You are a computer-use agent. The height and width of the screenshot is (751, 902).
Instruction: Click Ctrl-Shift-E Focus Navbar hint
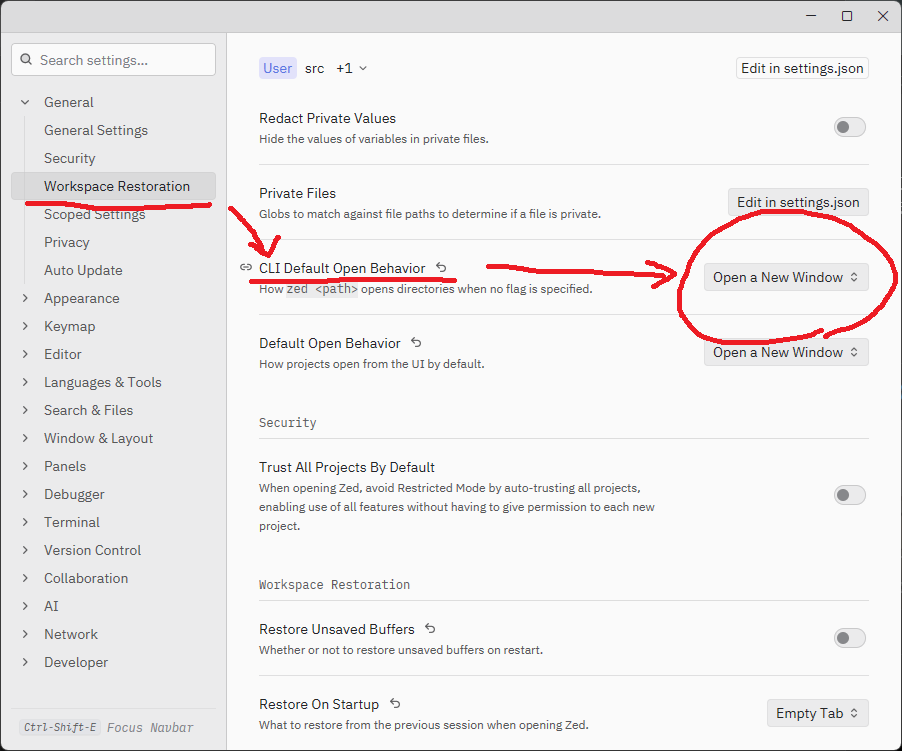click(x=108, y=727)
